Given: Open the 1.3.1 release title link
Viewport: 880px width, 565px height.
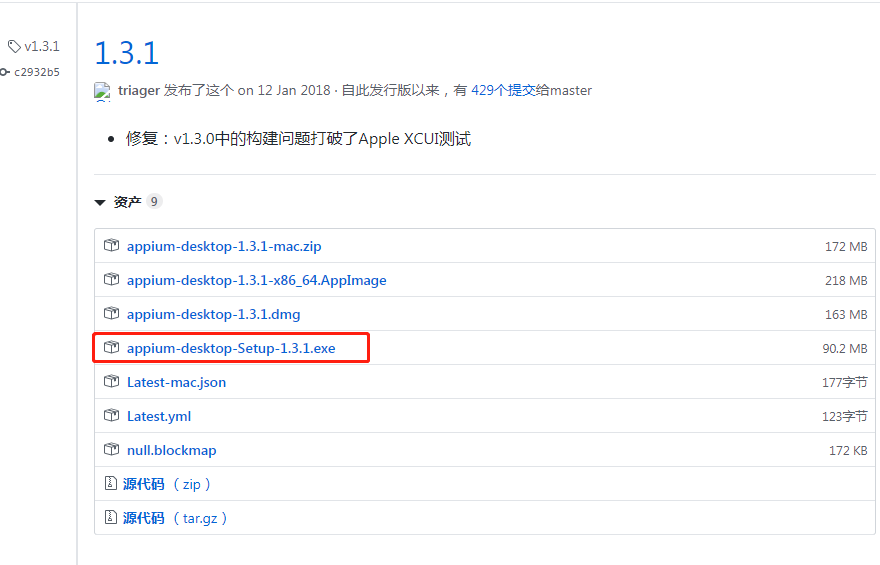Looking at the screenshot, I should point(127,53).
